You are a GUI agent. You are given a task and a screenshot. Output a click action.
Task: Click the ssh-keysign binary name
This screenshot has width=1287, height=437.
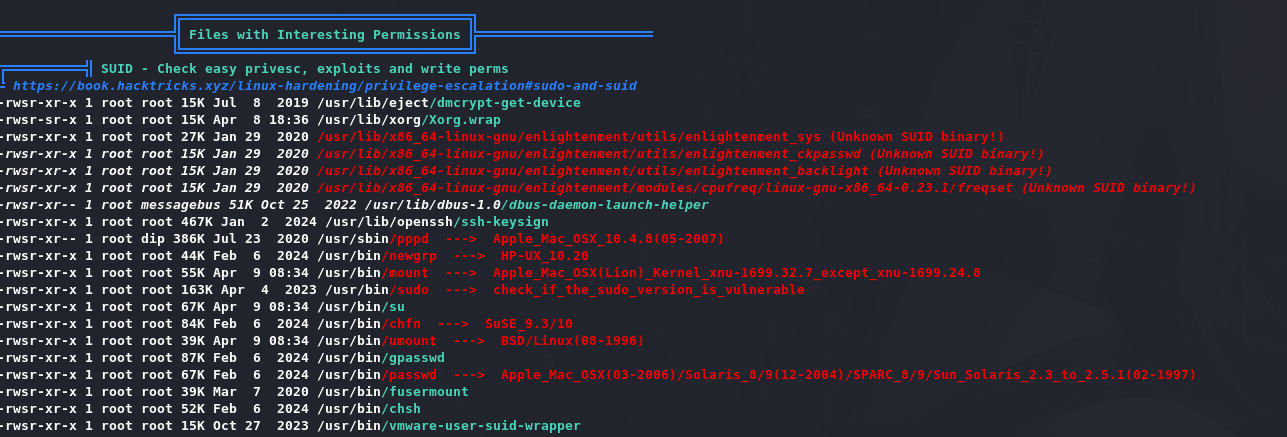[x=500, y=222]
